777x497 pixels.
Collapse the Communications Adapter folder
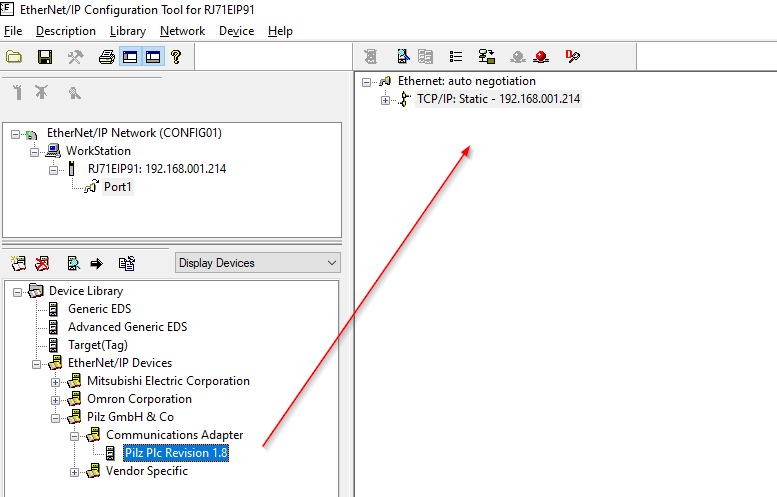pyautogui.click(x=74, y=436)
